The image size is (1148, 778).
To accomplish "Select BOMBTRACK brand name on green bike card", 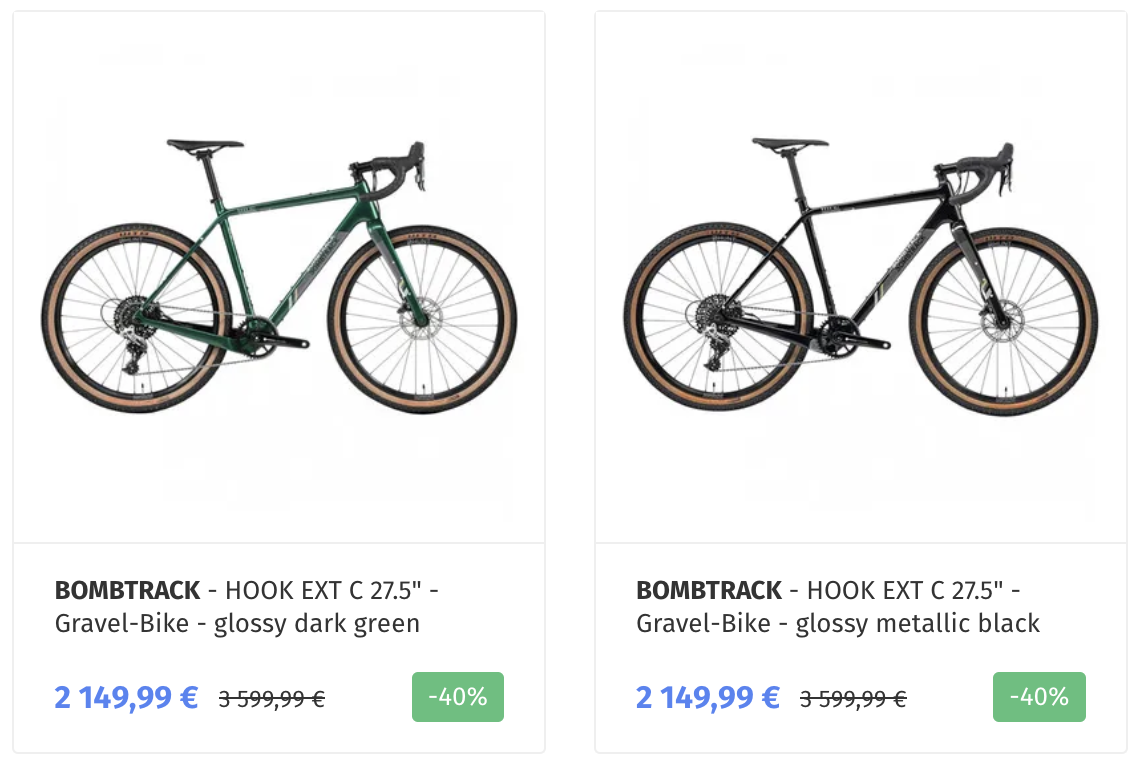I will tap(127, 590).
